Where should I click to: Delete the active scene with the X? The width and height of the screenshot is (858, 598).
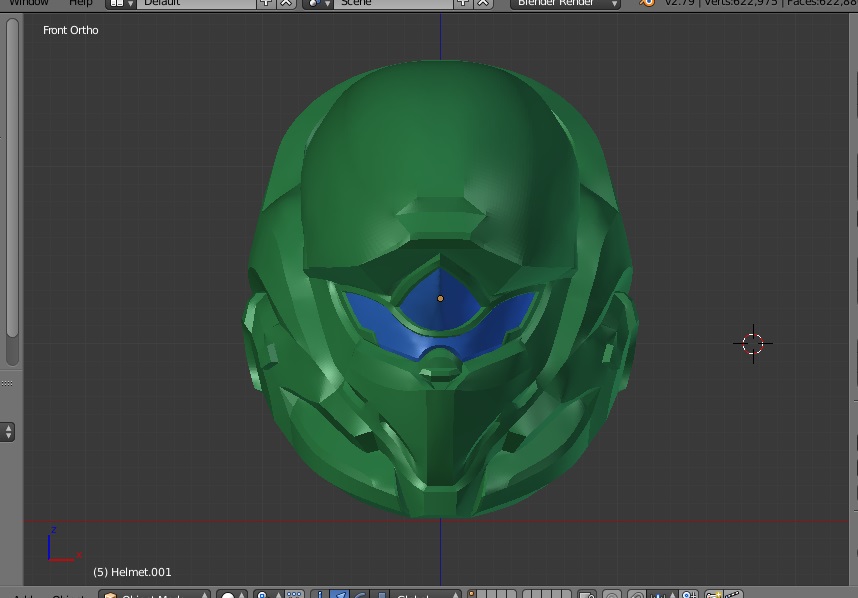(x=483, y=3)
